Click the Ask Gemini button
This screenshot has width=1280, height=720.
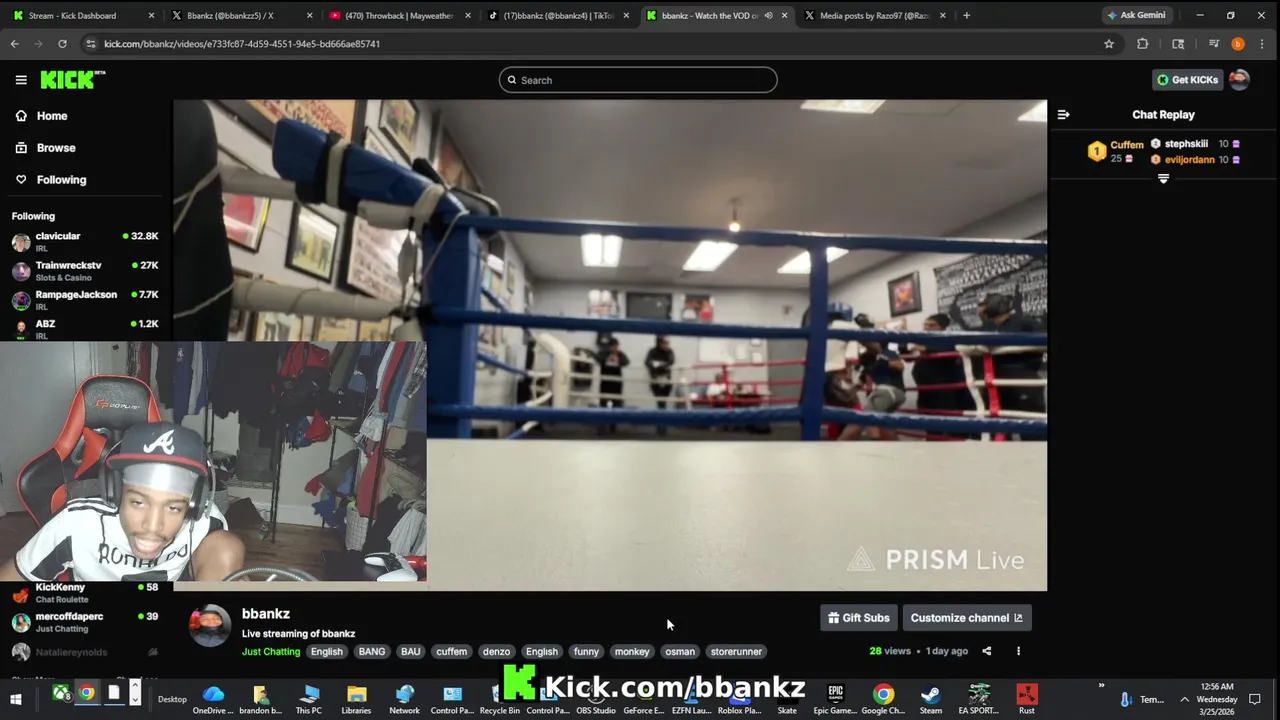coord(1135,16)
